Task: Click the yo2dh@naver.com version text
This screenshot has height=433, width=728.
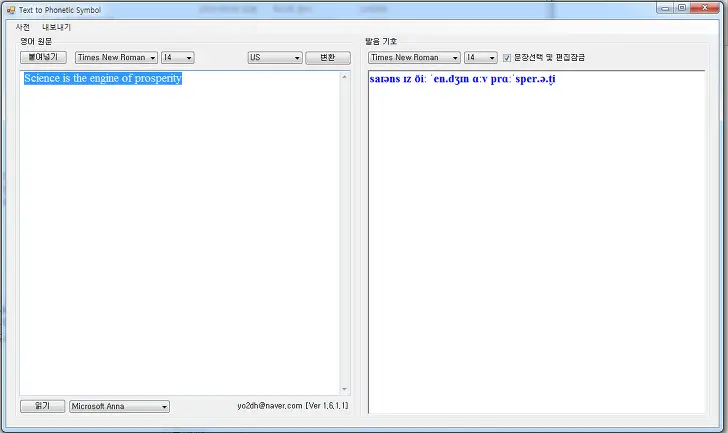Action: tap(293, 406)
